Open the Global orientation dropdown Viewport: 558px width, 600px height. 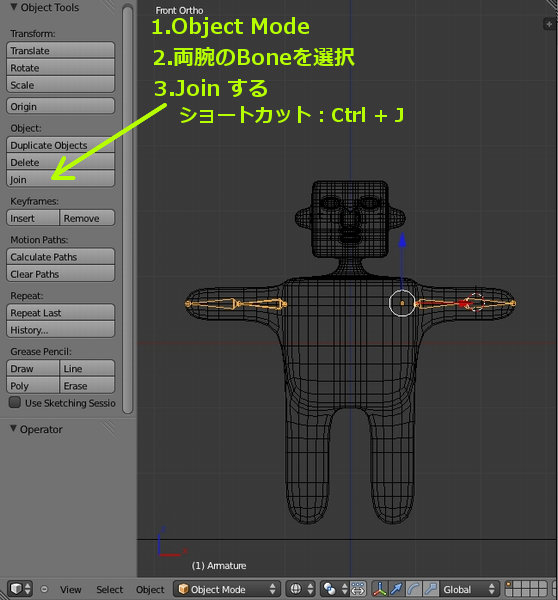(x=470, y=589)
